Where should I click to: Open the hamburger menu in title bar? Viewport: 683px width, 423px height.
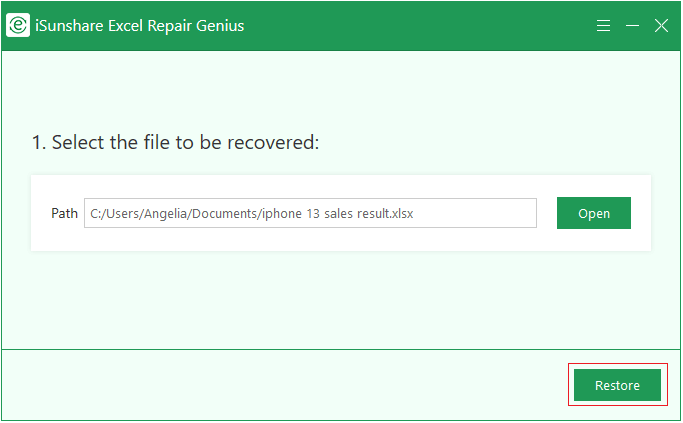coord(603,26)
